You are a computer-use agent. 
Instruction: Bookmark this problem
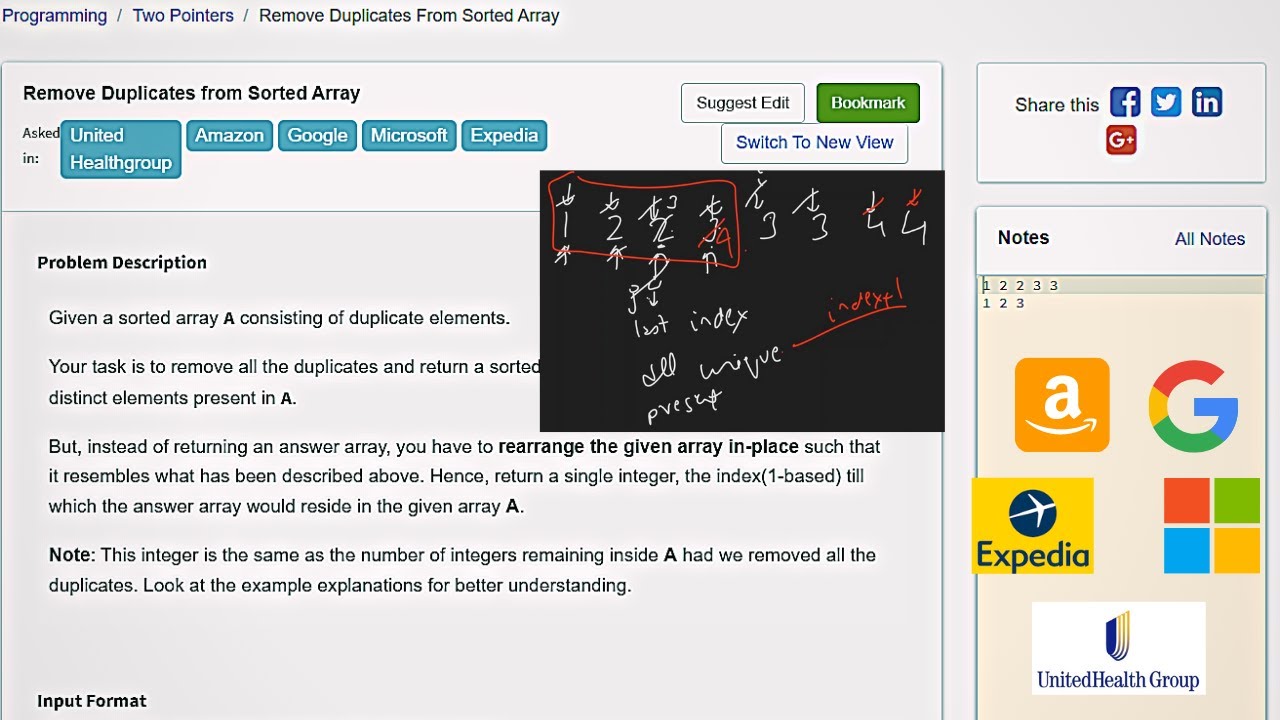pos(868,103)
